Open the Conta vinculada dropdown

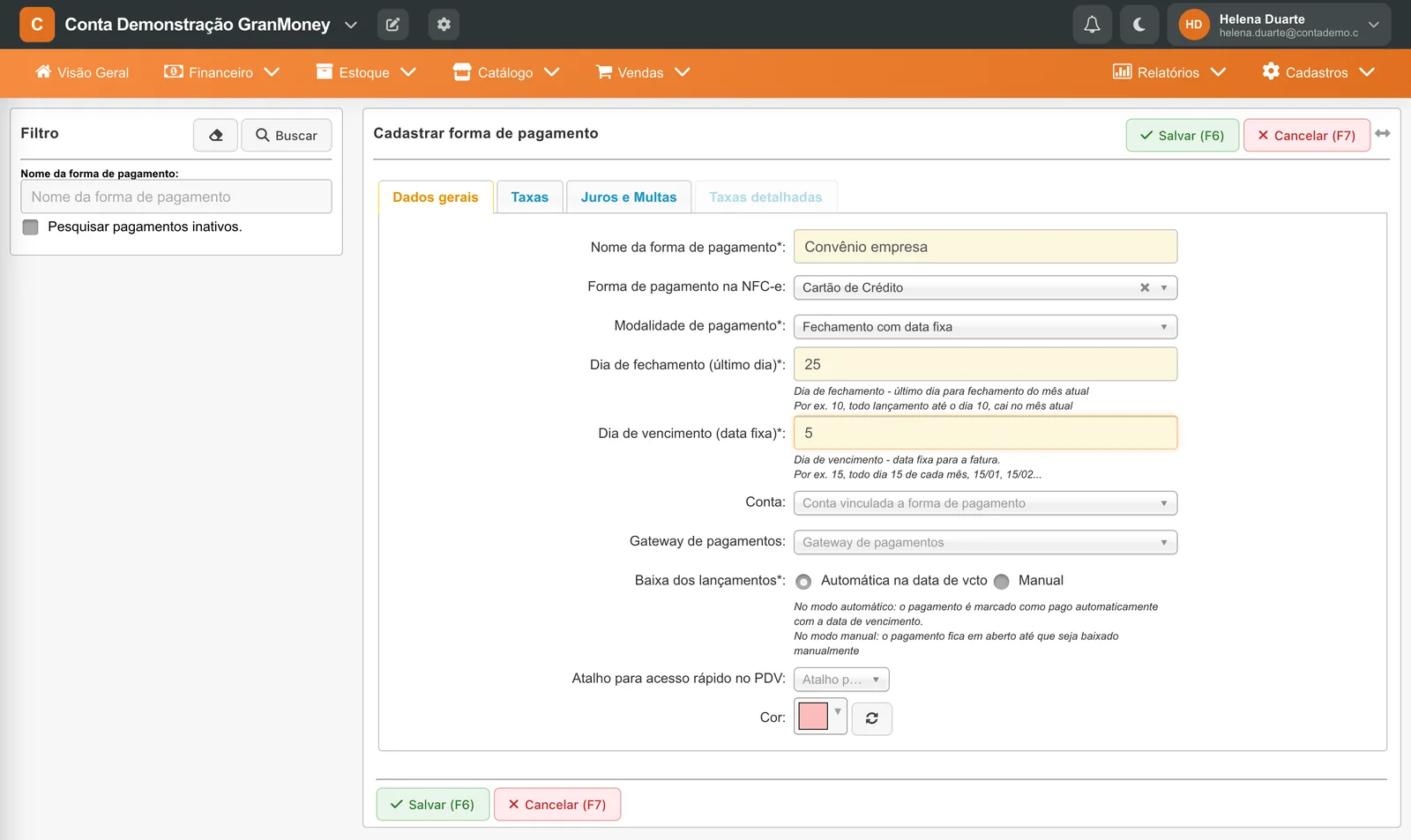point(986,503)
